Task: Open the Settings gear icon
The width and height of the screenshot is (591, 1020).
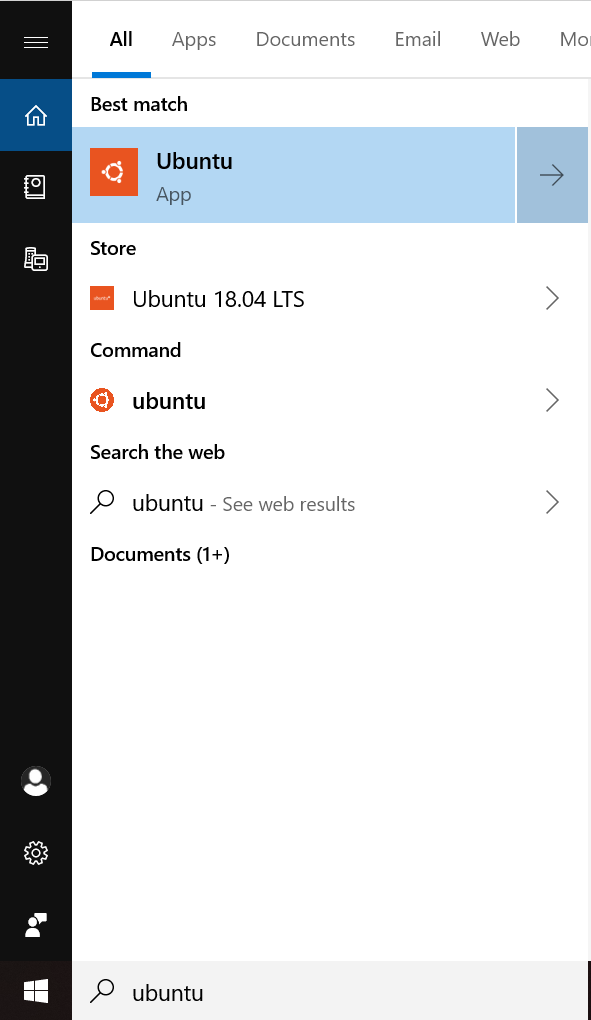Action: 36,853
